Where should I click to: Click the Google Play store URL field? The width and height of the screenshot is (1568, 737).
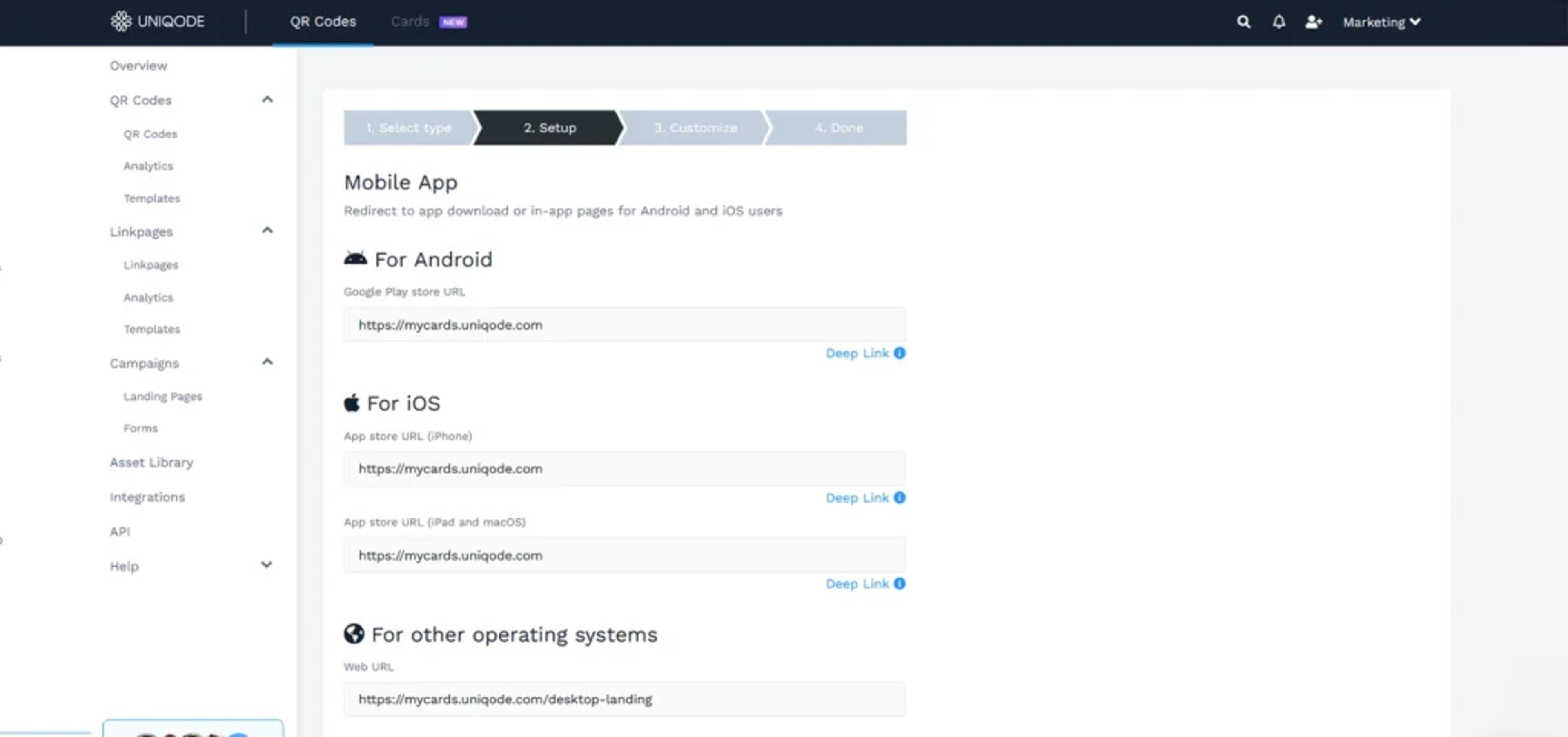[624, 325]
